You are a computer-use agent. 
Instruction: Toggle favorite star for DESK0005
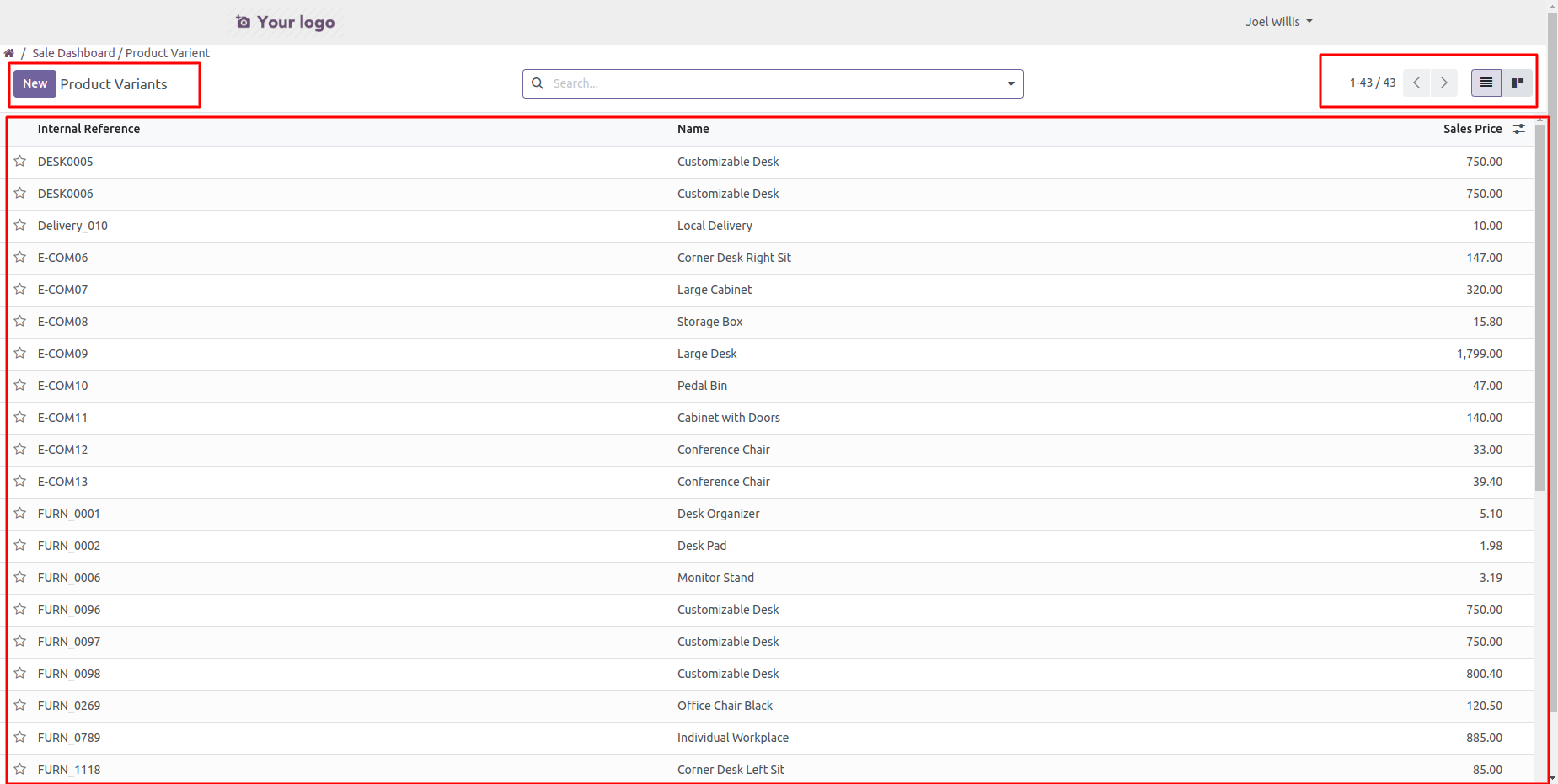click(x=20, y=161)
